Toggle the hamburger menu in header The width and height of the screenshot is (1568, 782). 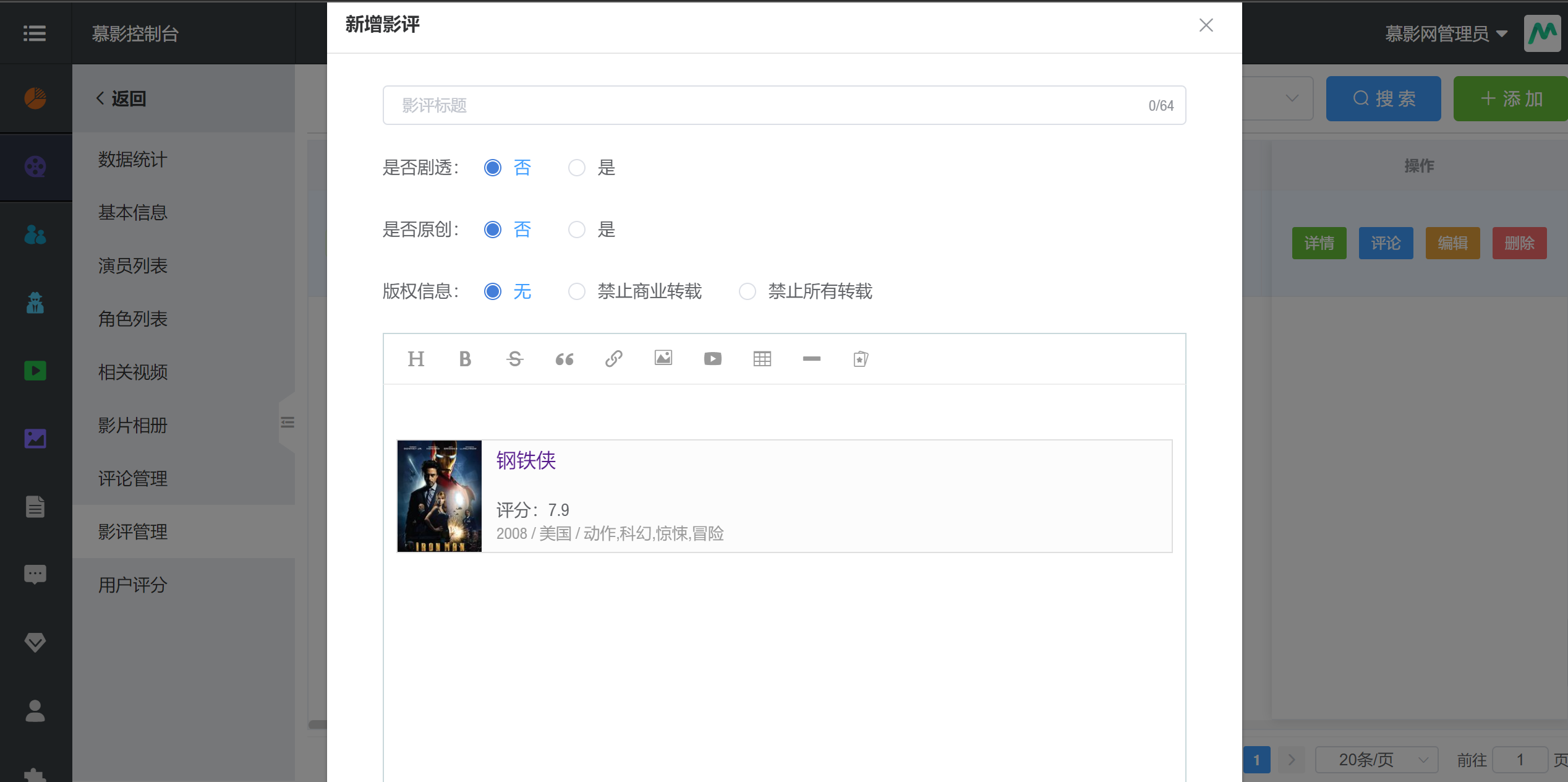pos(35,33)
